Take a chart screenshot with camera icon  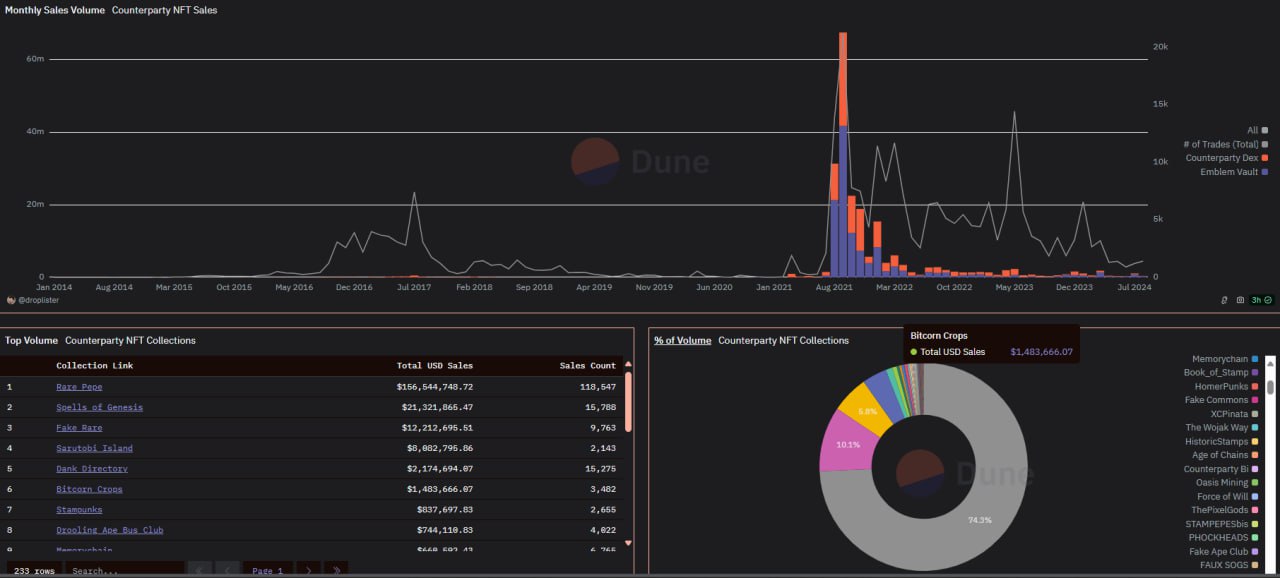click(1240, 300)
